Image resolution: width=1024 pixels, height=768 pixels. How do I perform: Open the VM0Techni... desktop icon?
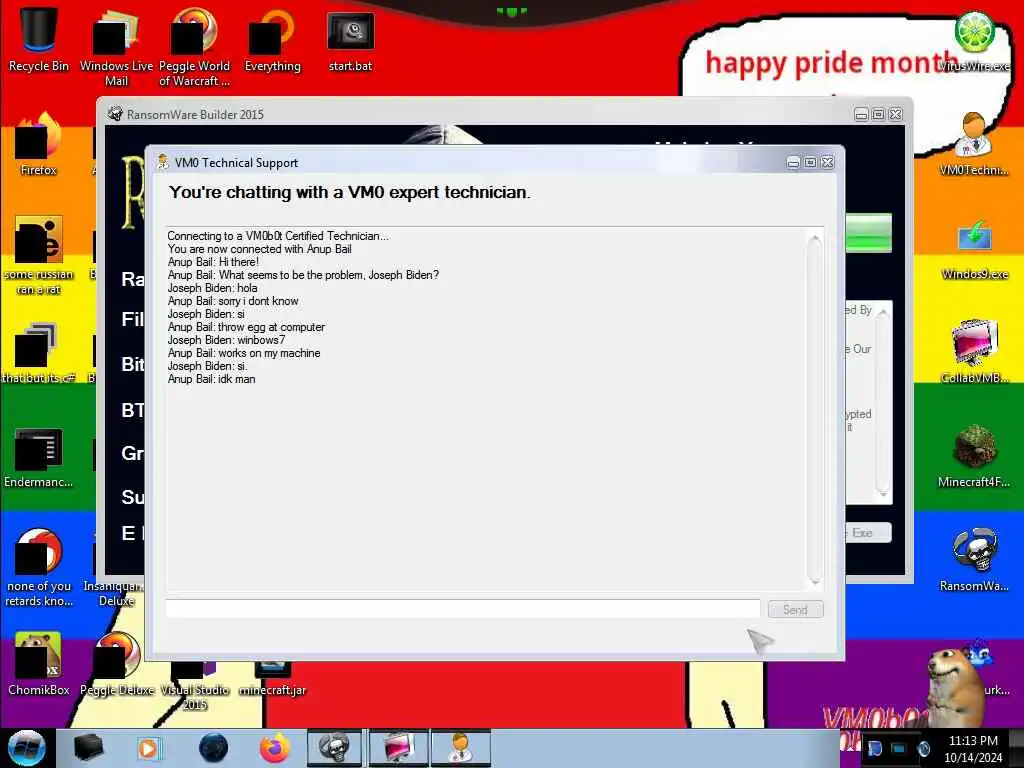coord(974,144)
